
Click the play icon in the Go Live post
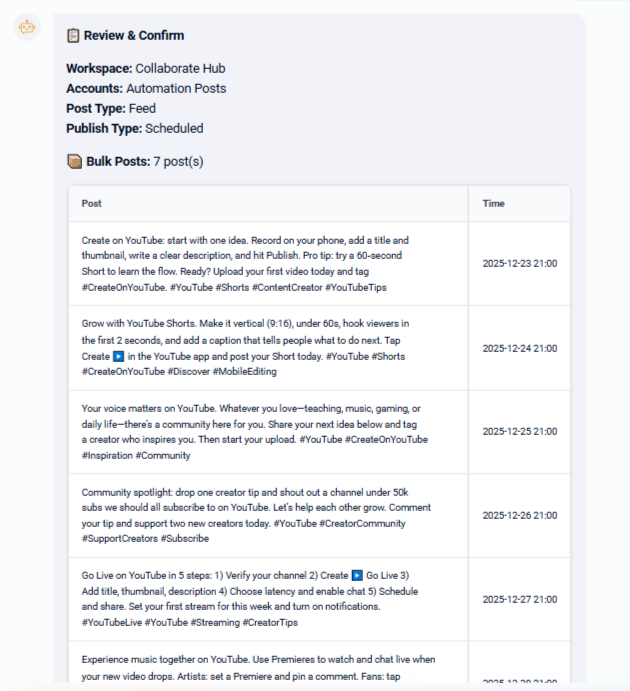tap(355, 576)
